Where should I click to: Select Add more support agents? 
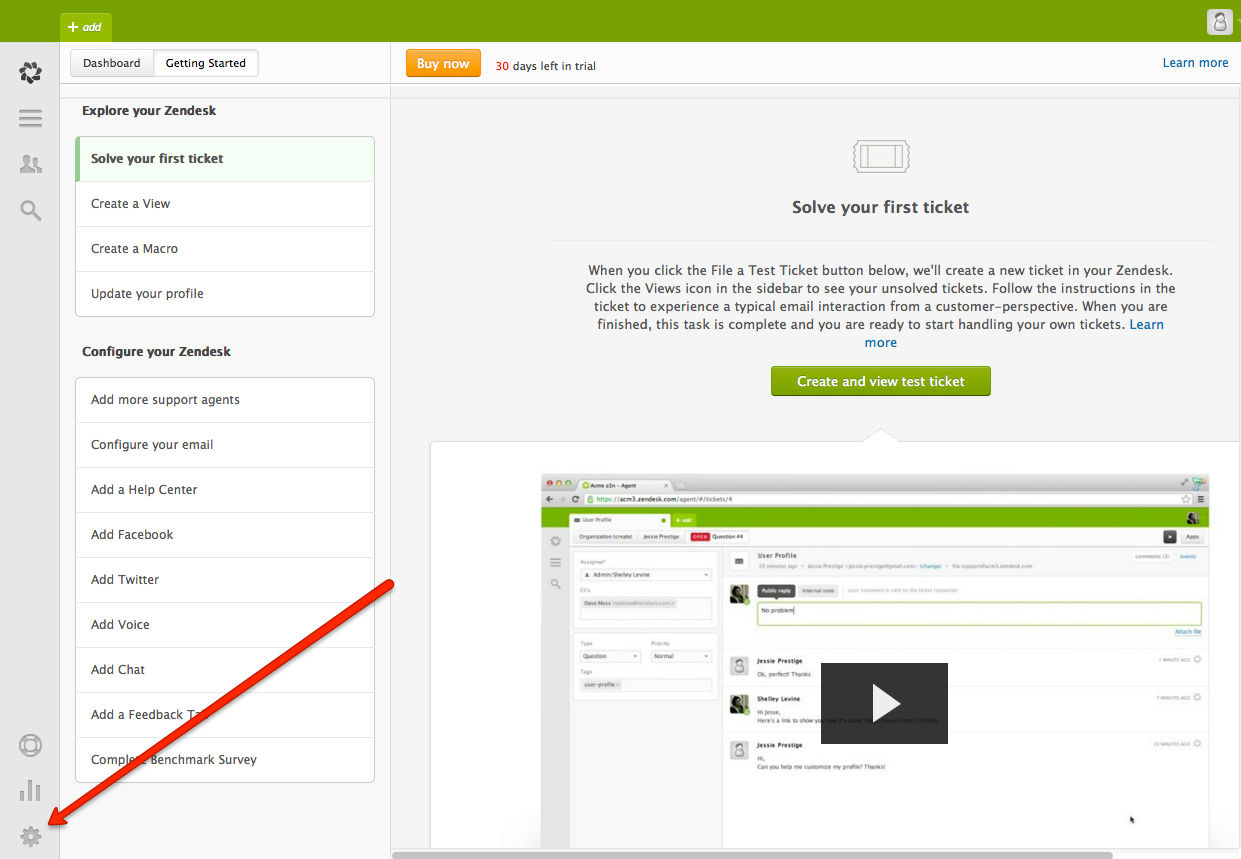click(225, 400)
